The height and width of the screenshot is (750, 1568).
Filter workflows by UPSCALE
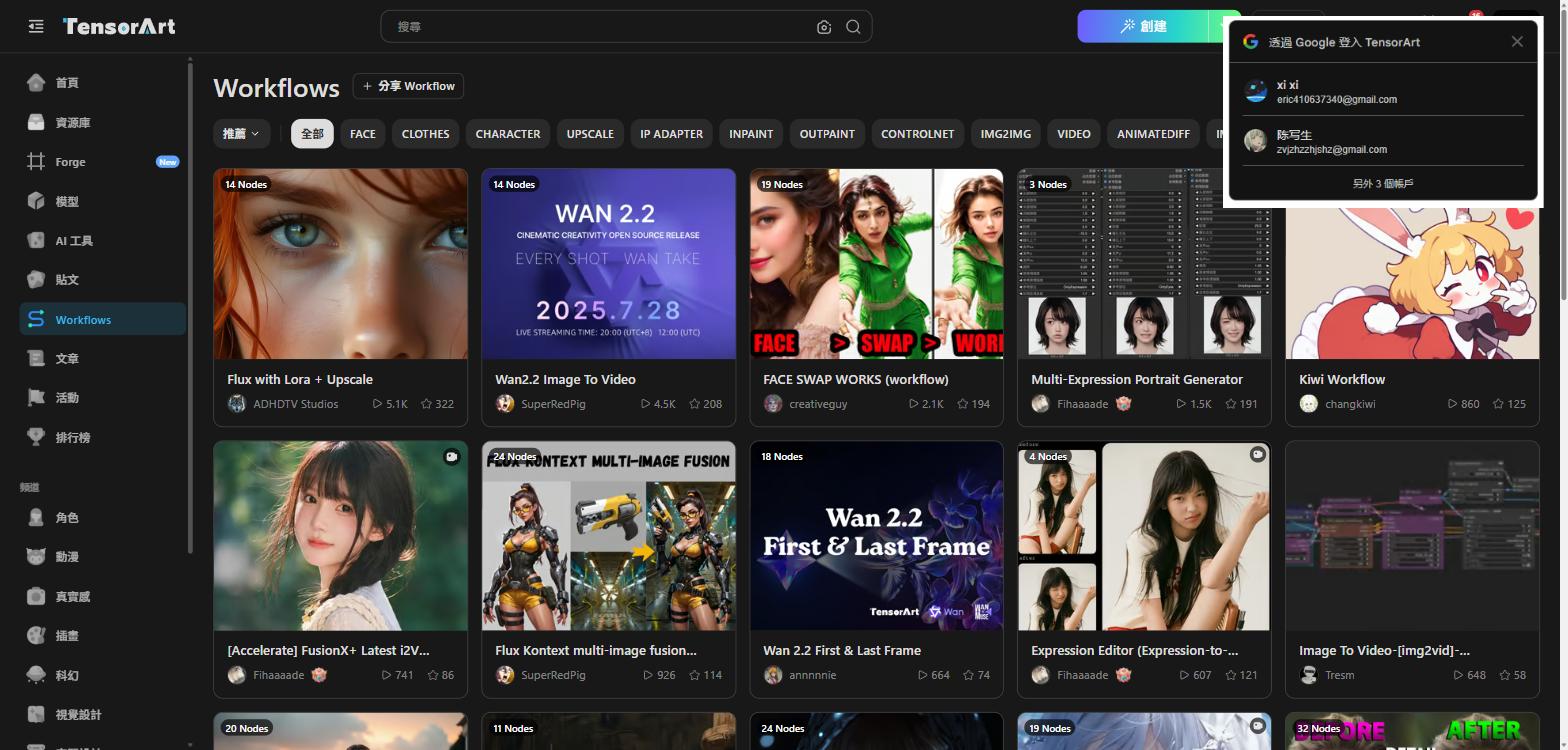[590, 133]
